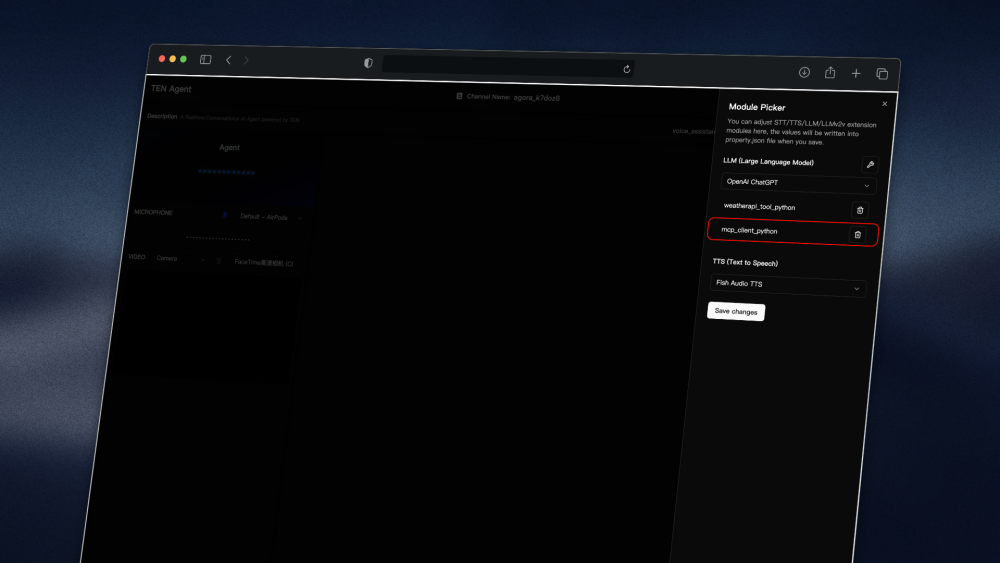
Task: Click the yellow minimize window button
Action: coord(173,59)
